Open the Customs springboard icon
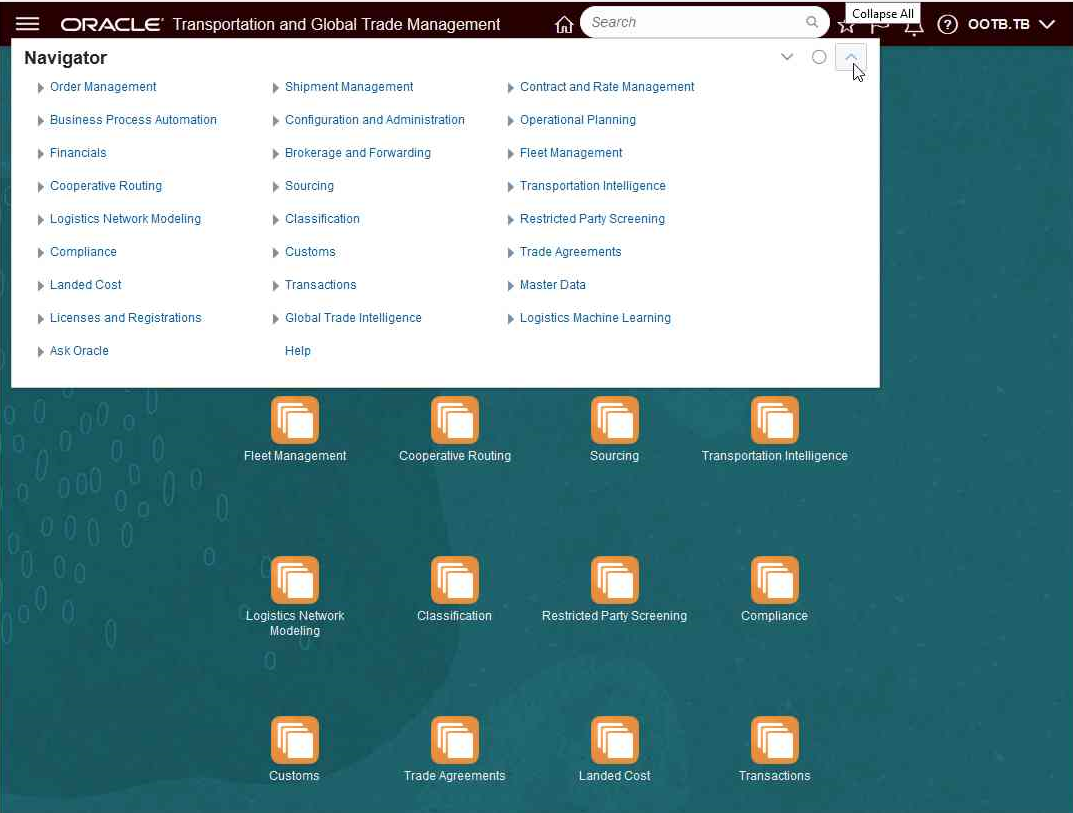Viewport: 1073px width, 813px height. click(295, 740)
